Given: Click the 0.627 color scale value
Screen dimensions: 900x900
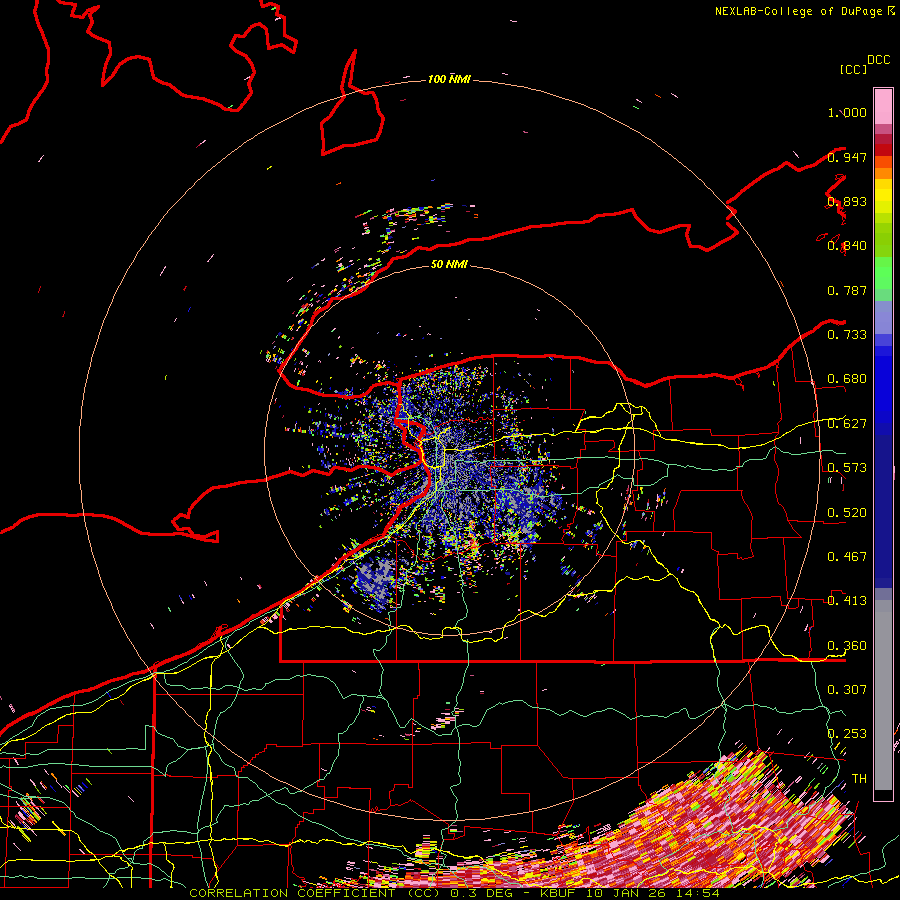Looking at the screenshot, I should [847, 424].
